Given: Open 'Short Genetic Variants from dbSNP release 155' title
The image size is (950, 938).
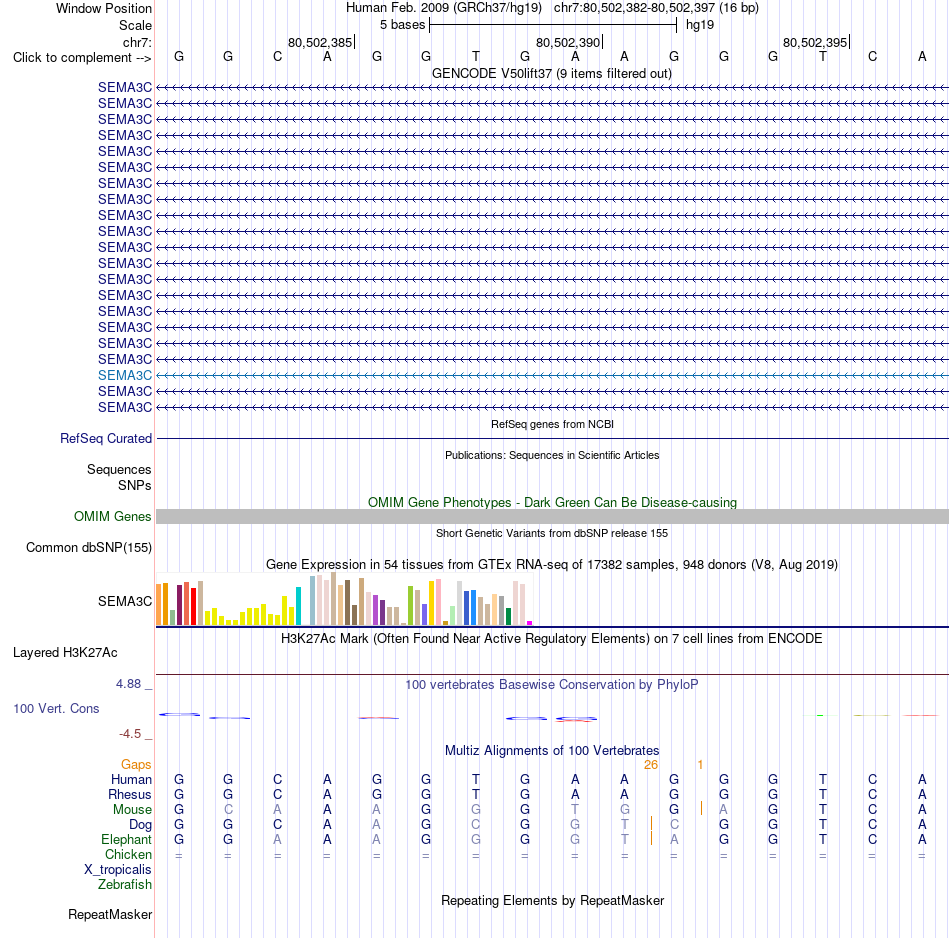Looking at the screenshot, I should [552, 533].
